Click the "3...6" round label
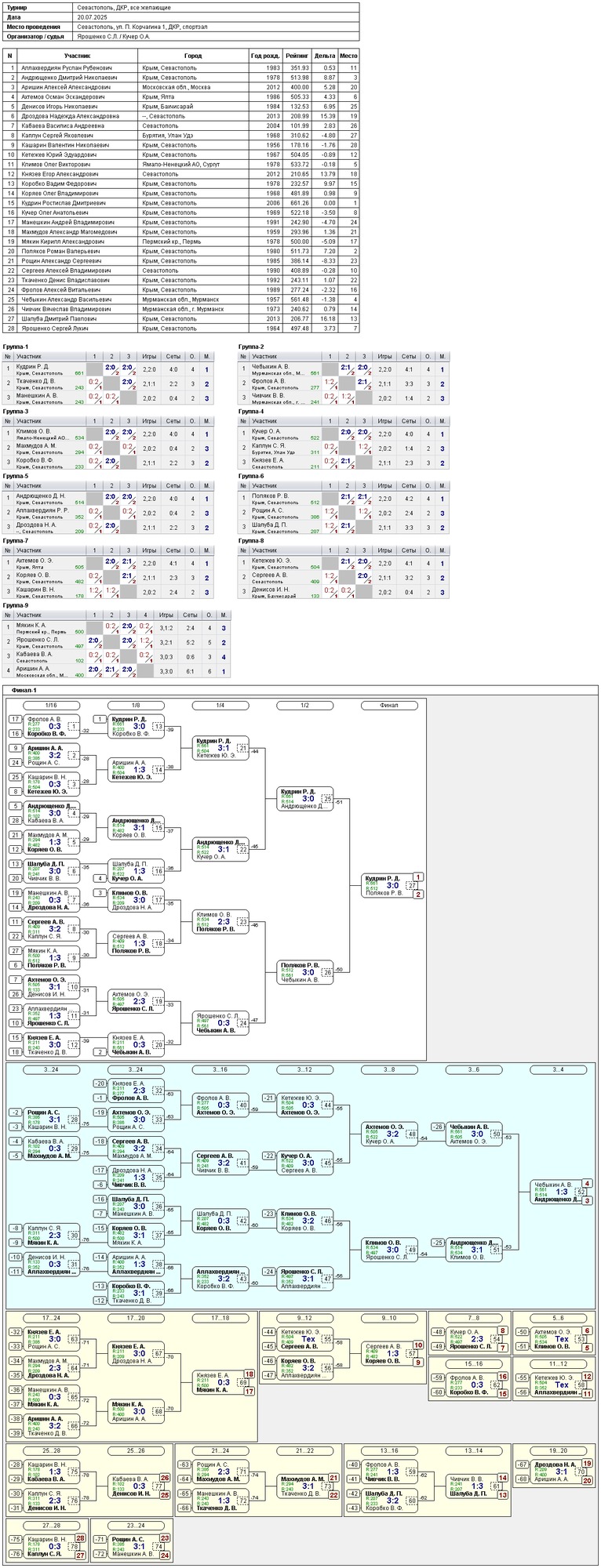The height and width of the screenshot is (1568, 601). [x=474, y=1070]
